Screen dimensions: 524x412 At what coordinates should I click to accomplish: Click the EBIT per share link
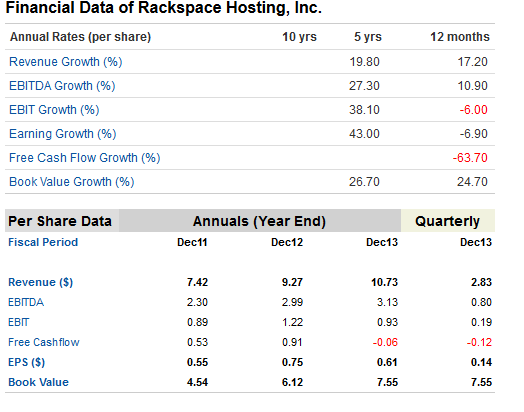[18, 322]
